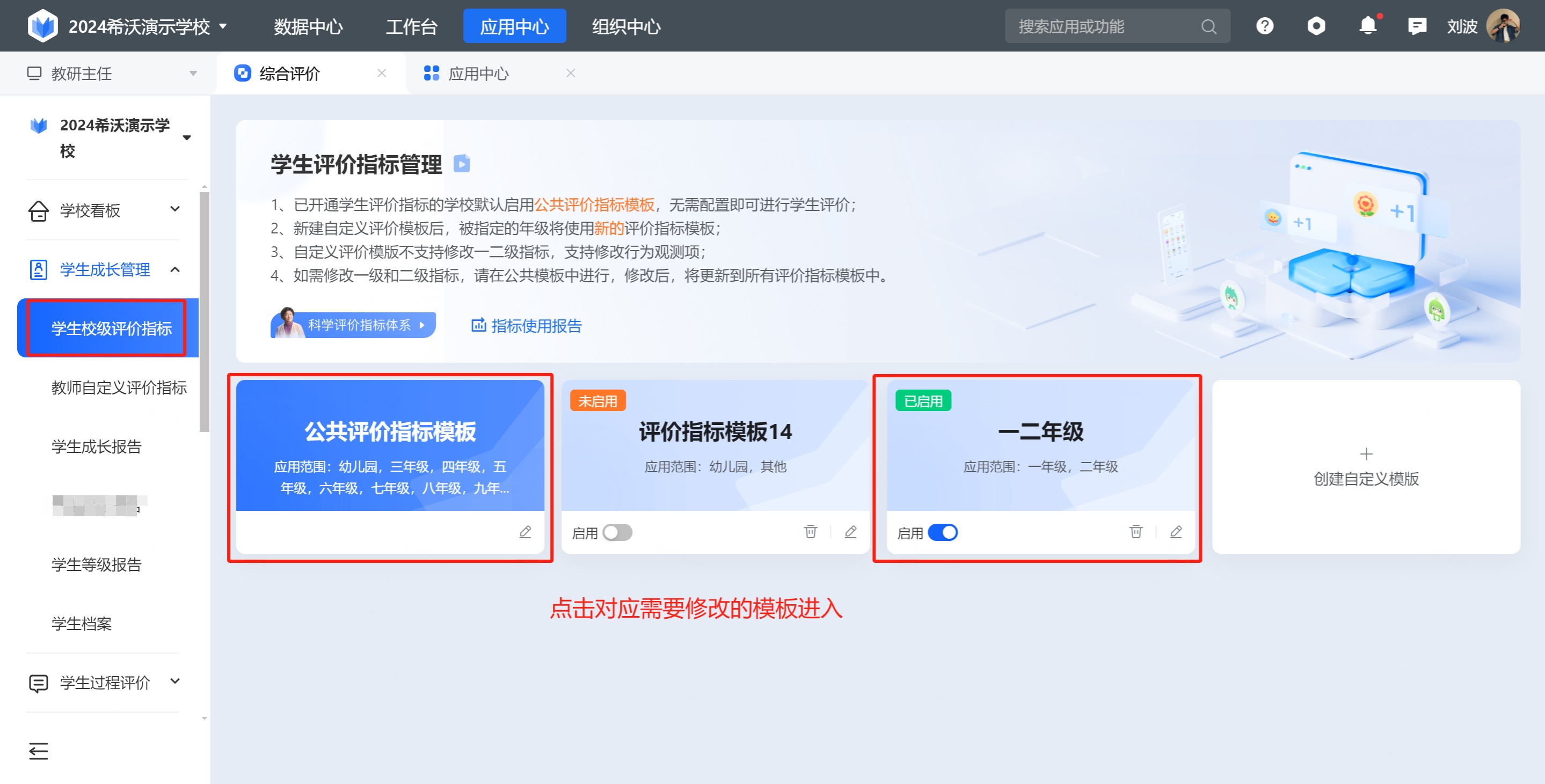1545x784 pixels.
Task: Click edit pencil on 公共评价指标模板 card
Action: 525,532
